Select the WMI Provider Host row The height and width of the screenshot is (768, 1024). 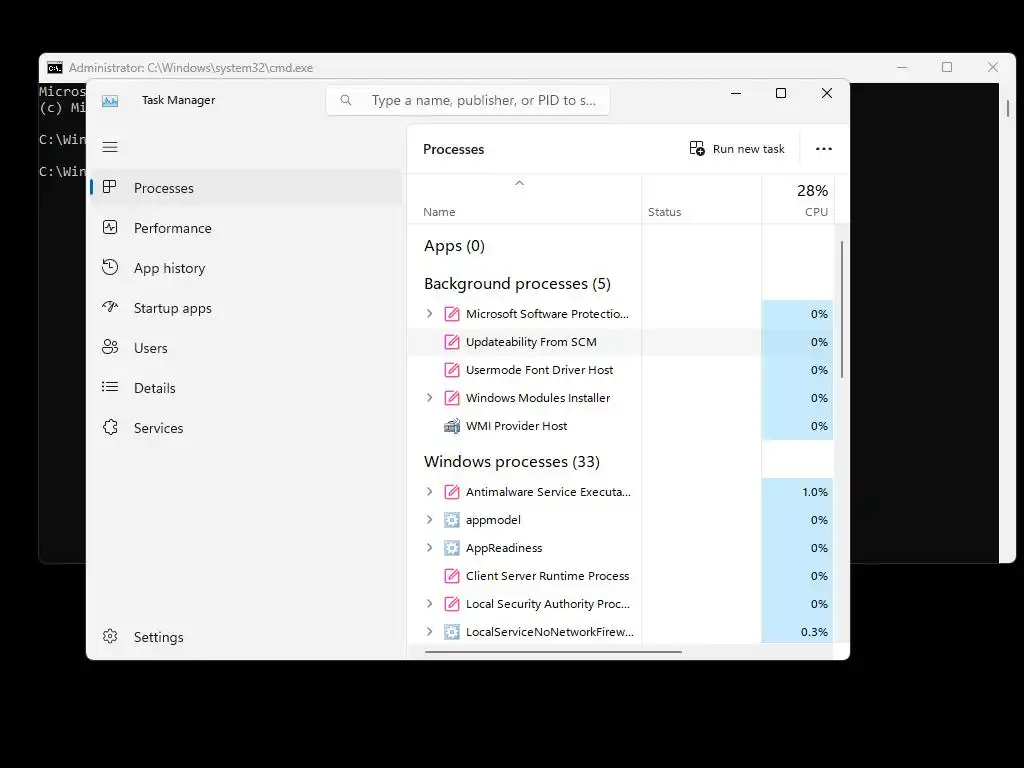pos(620,426)
